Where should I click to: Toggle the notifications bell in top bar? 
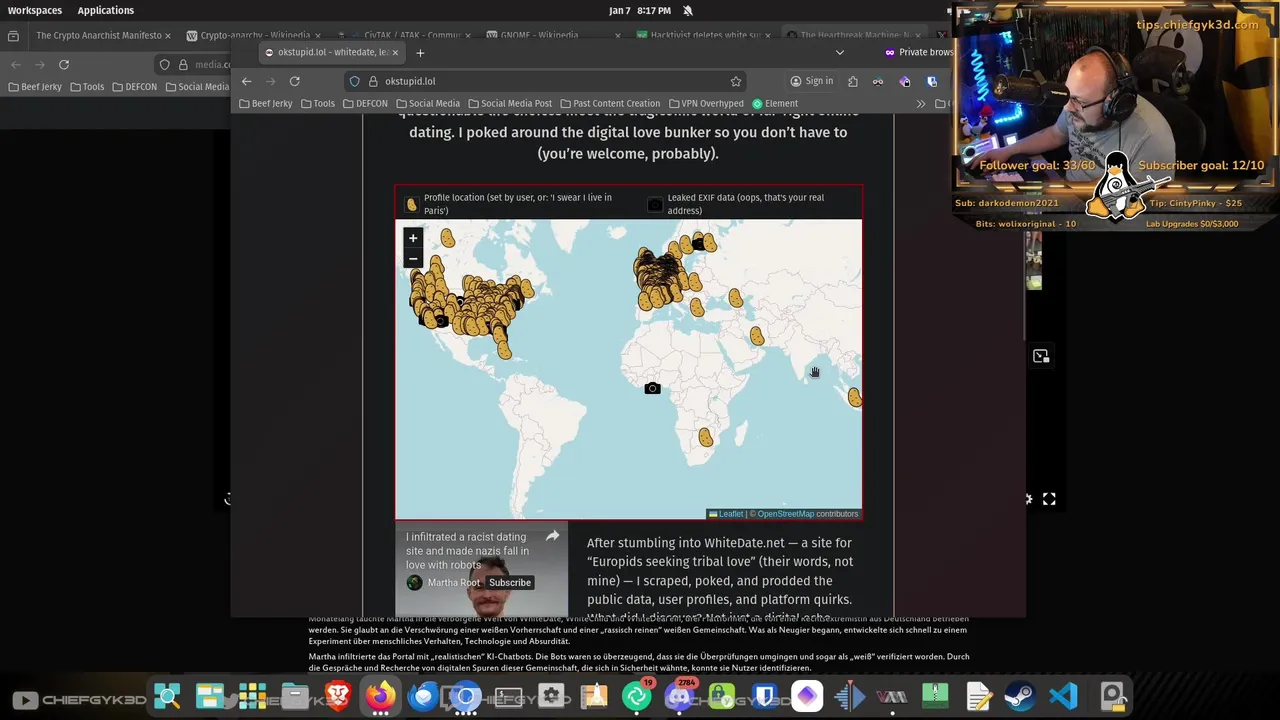688,10
